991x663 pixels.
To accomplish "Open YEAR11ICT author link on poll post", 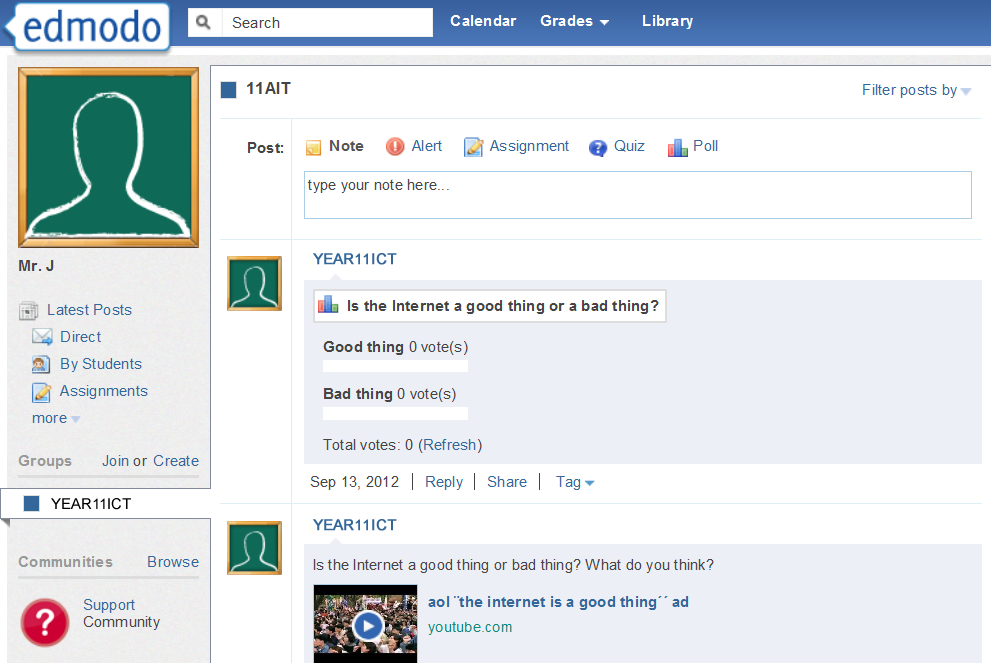I will (355, 259).
